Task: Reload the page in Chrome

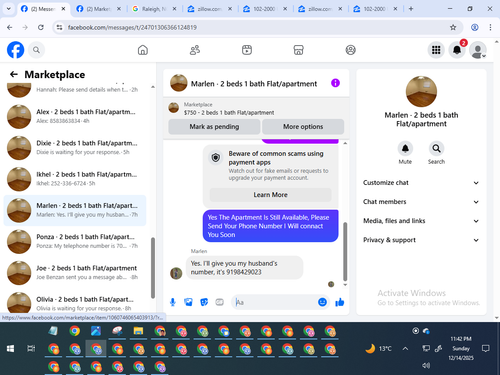Action: click(x=41, y=27)
